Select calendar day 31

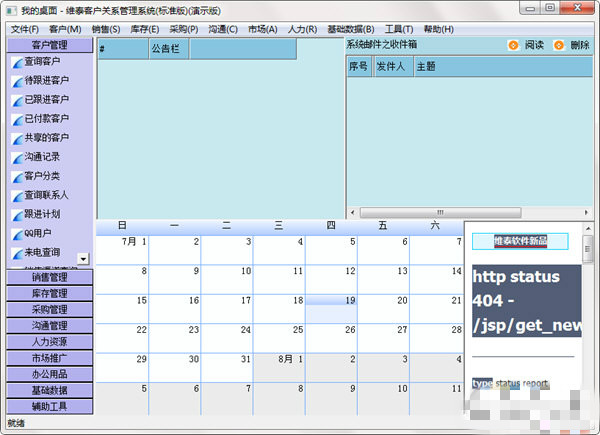click(227, 368)
